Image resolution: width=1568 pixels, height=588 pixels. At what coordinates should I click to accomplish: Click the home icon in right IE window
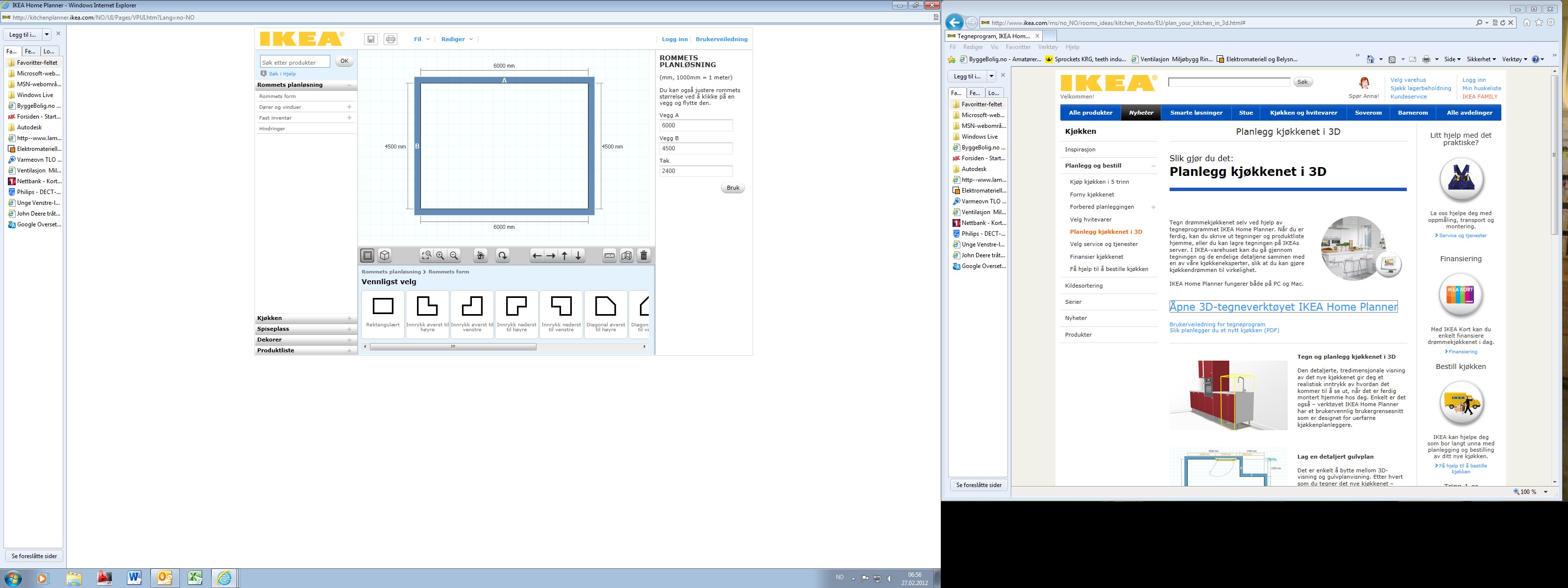(x=1527, y=23)
